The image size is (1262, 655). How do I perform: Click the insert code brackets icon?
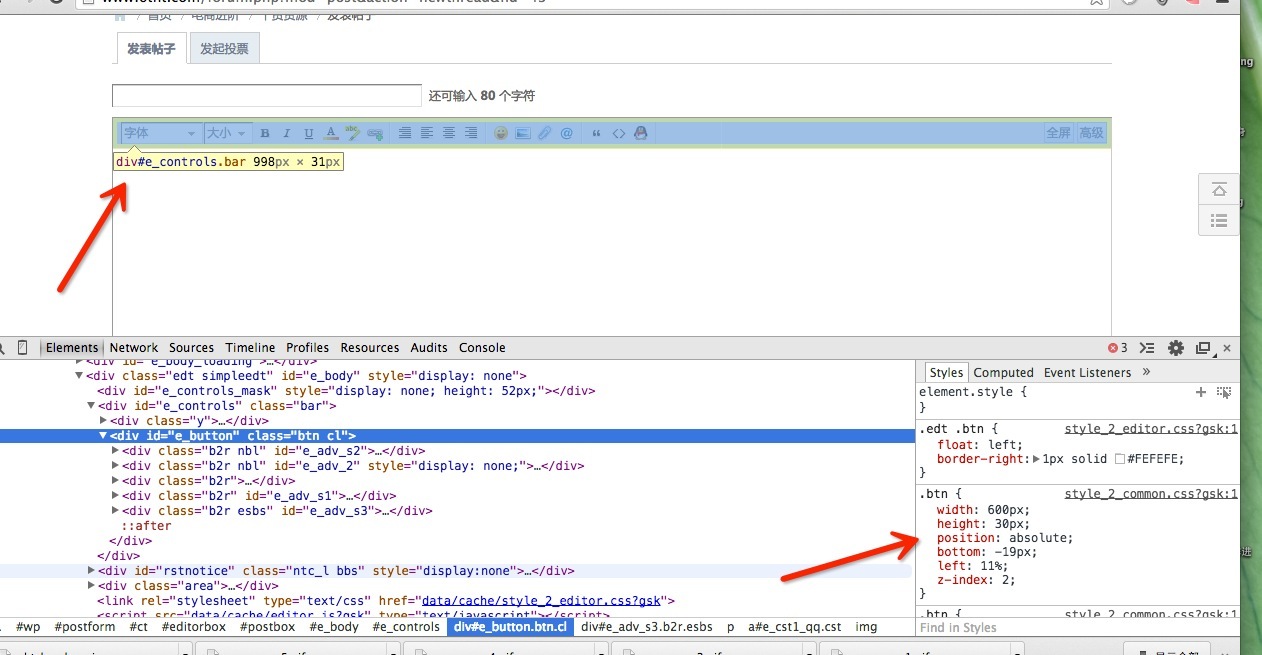click(x=619, y=133)
